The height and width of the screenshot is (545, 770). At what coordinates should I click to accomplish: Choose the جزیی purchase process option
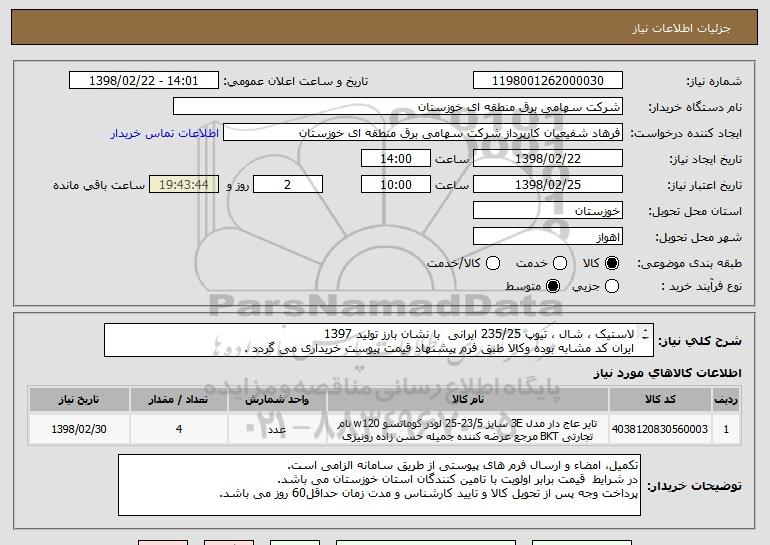(x=612, y=286)
